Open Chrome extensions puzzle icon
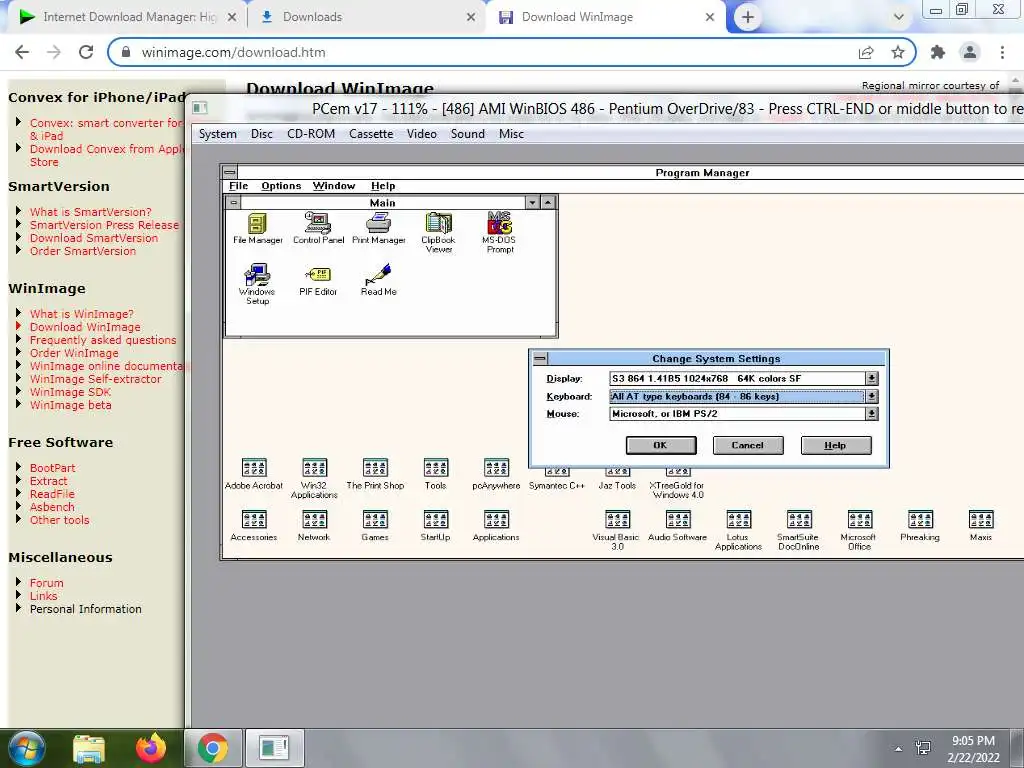 938,52
